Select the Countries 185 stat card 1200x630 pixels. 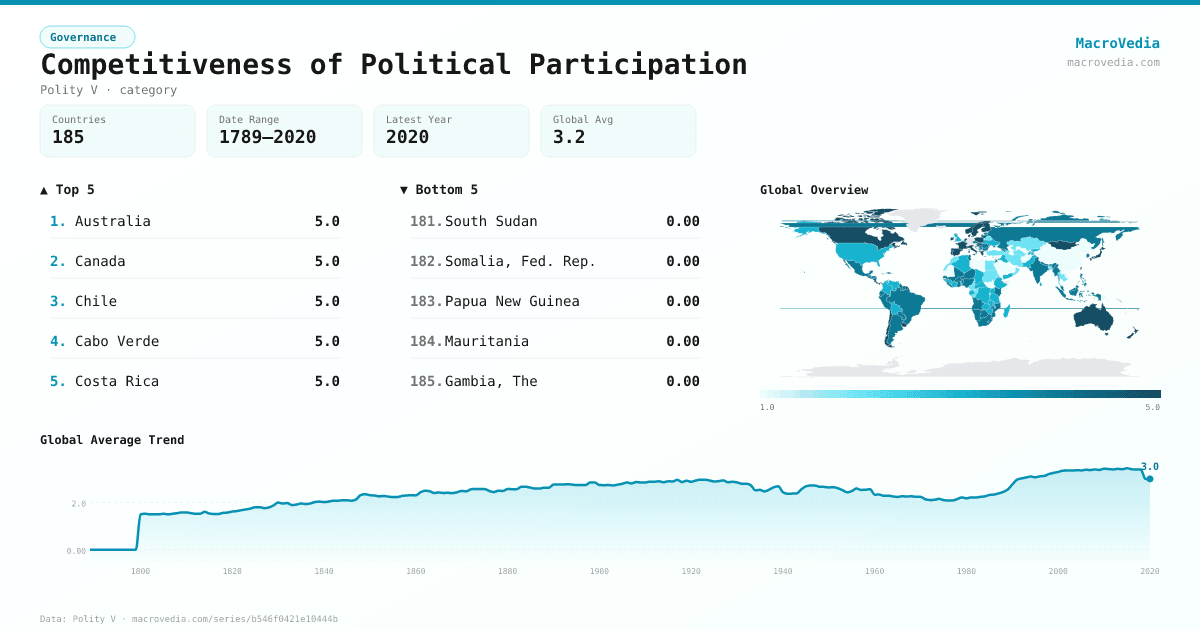(117, 131)
